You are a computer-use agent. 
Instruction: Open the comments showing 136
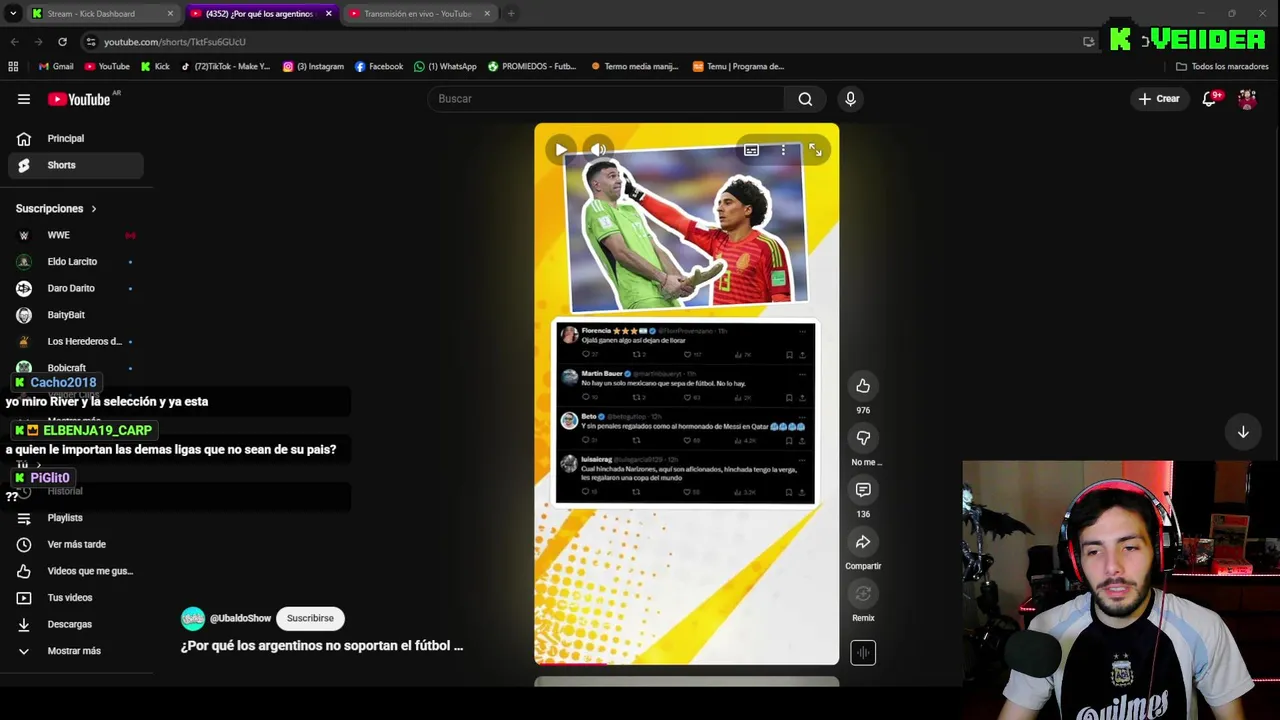[x=863, y=490]
